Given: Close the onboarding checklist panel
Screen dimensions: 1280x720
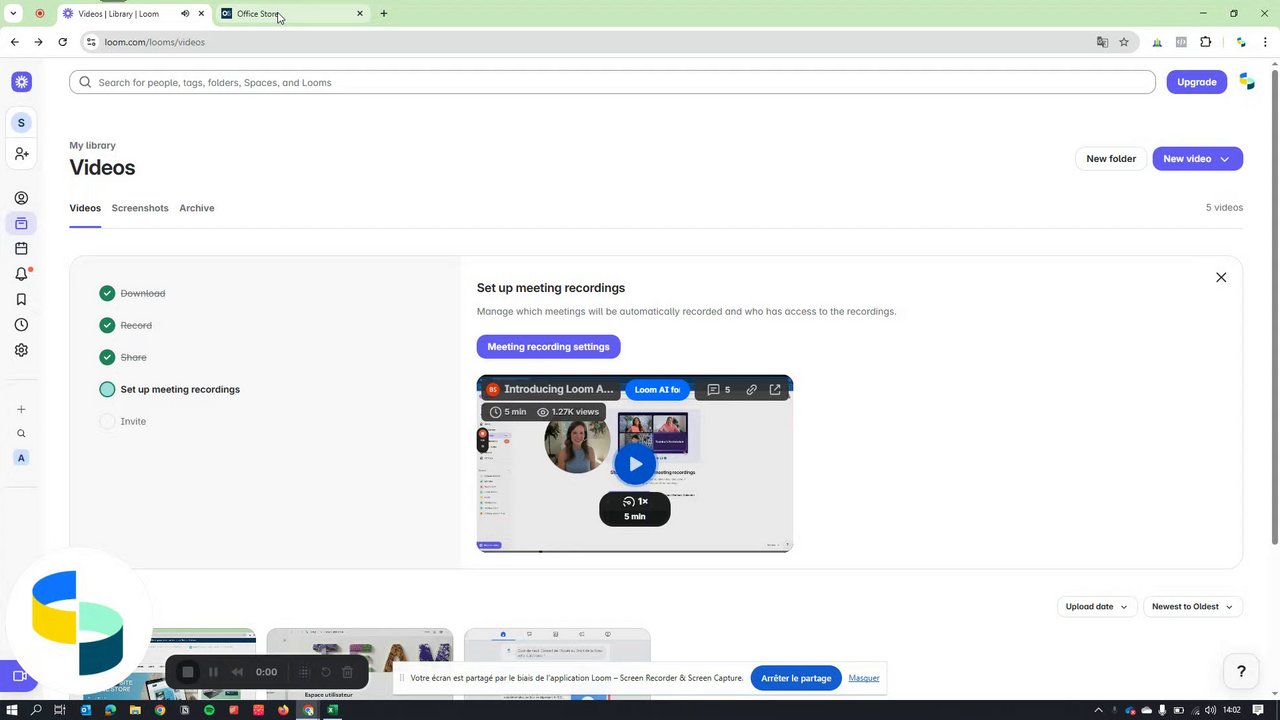Looking at the screenshot, I should tap(1221, 277).
